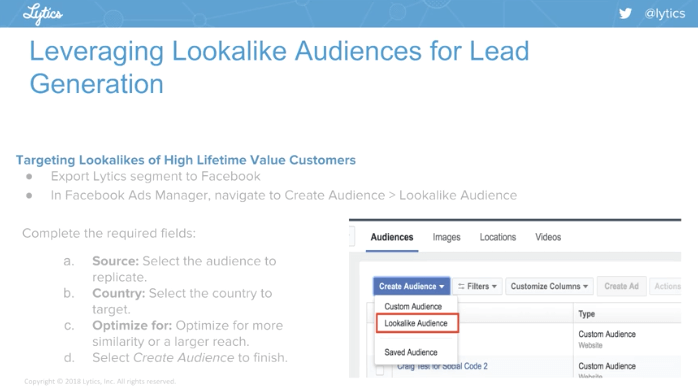Click the slide title Leveraging Lookalike Audiences
The image size is (698, 392).
279,67
